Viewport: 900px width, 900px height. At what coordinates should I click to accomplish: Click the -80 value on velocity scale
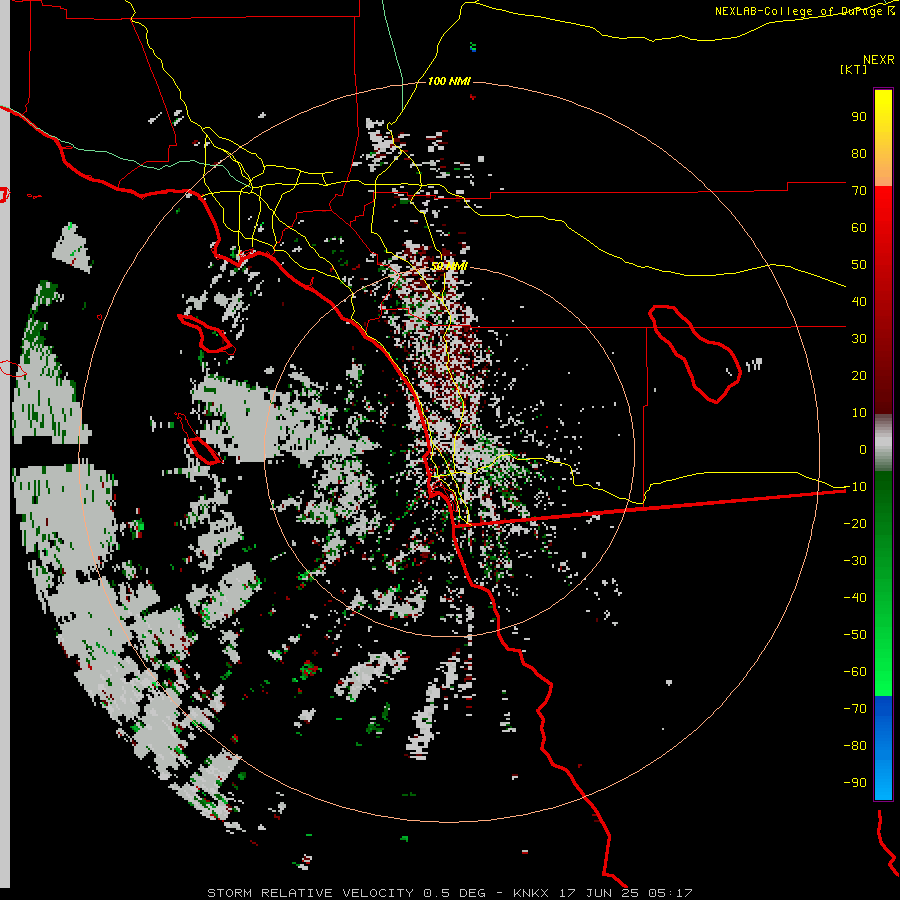click(855, 746)
